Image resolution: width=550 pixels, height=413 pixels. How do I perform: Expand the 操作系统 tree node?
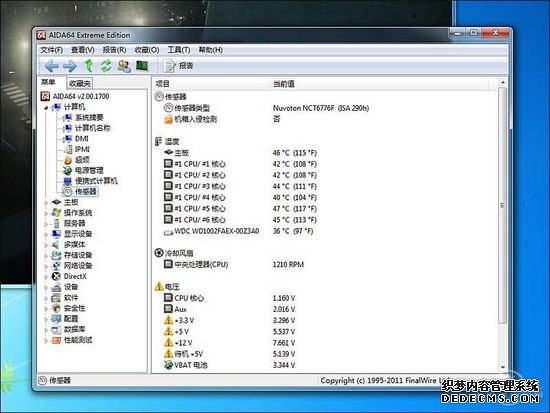46,213
